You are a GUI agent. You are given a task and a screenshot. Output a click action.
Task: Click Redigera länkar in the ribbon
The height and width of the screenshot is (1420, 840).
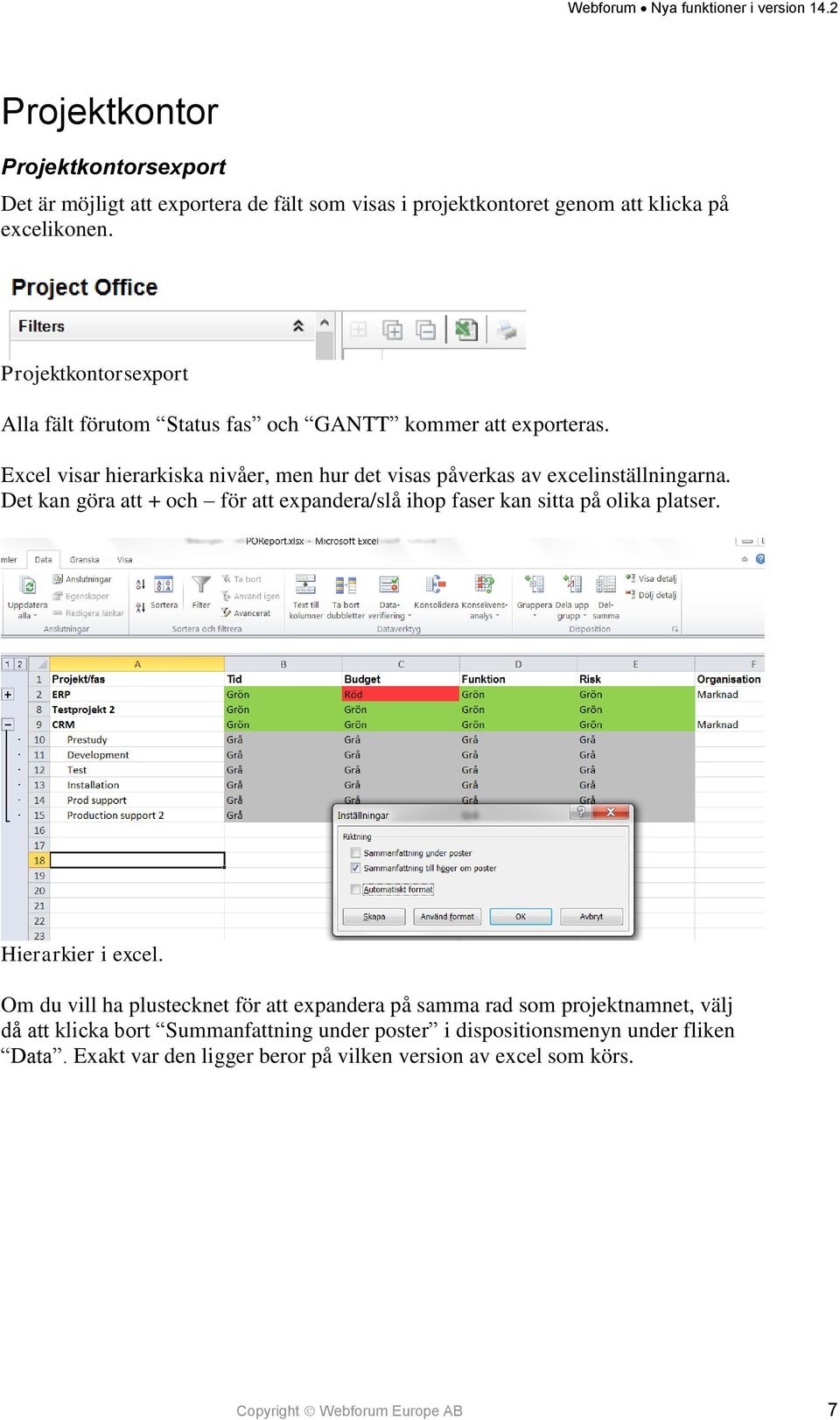tap(88, 613)
